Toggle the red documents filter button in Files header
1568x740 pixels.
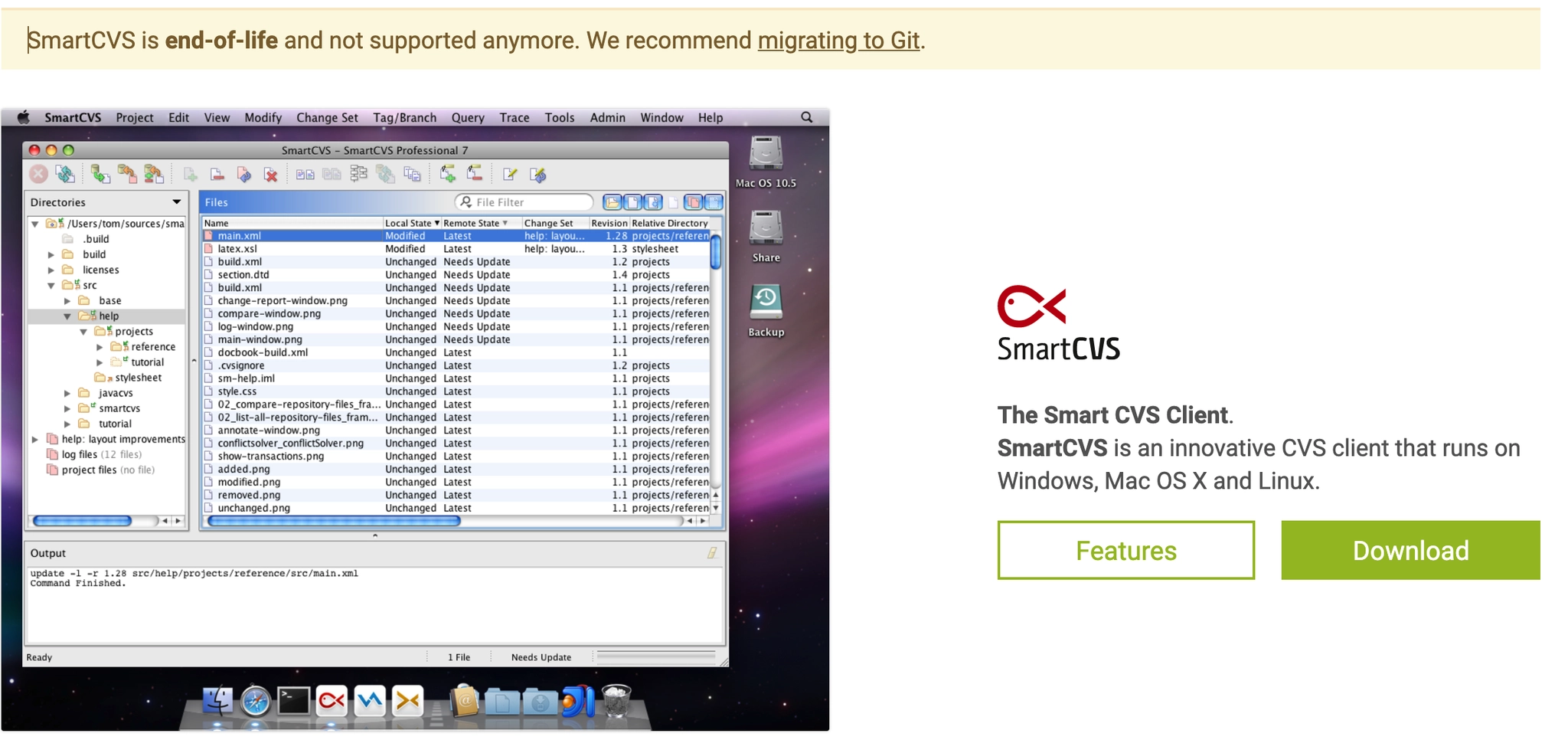[x=693, y=202]
